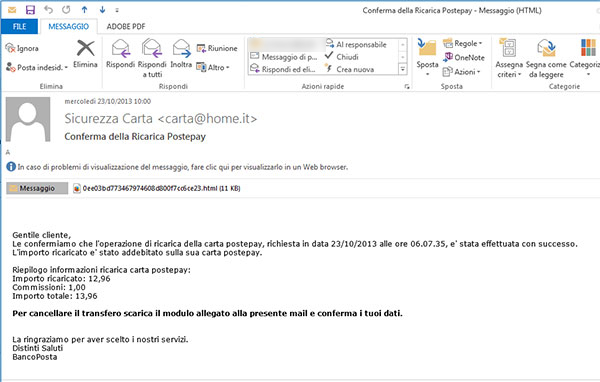Delete the message with Elimina

(85, 54)
